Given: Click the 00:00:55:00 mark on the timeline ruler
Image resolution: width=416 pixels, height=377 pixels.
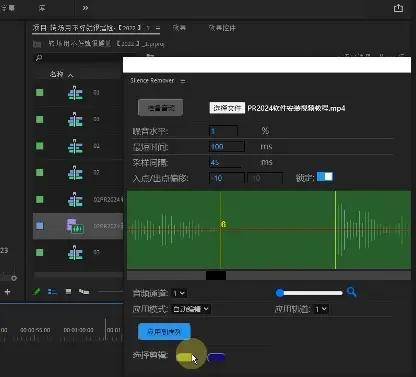Looking at the screenshot, I should (x=35, y=330).
